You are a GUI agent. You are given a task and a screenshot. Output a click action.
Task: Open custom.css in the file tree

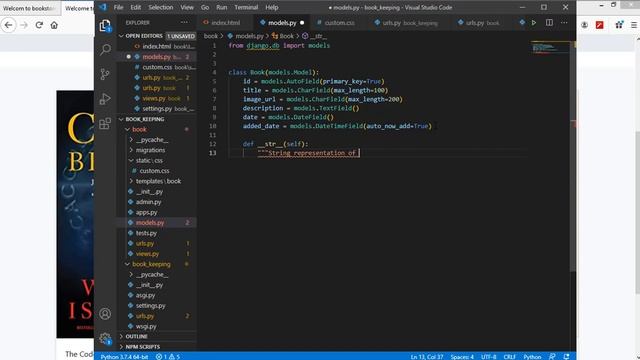click(156, 171)
